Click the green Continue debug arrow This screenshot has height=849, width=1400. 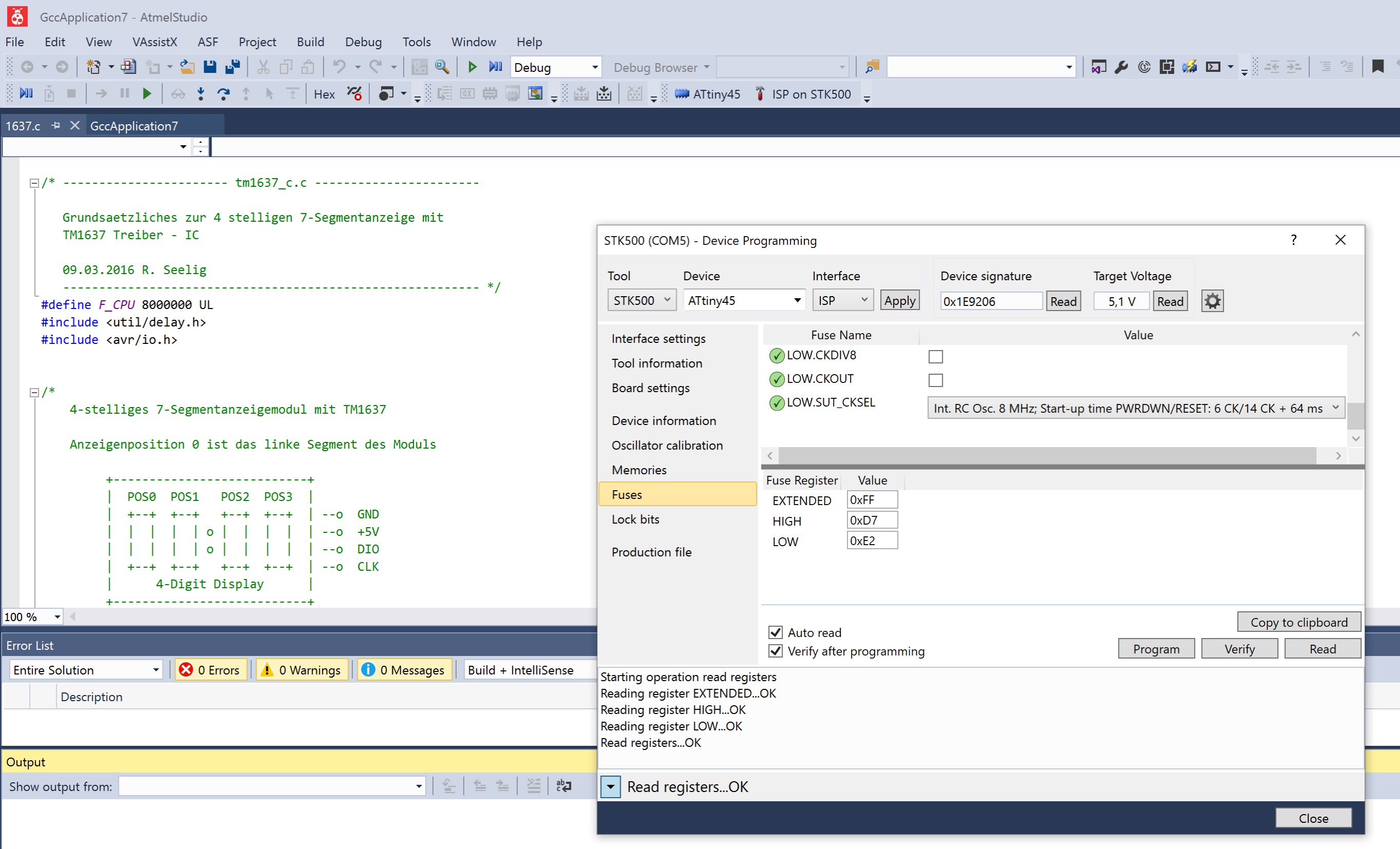coord(147,94)
